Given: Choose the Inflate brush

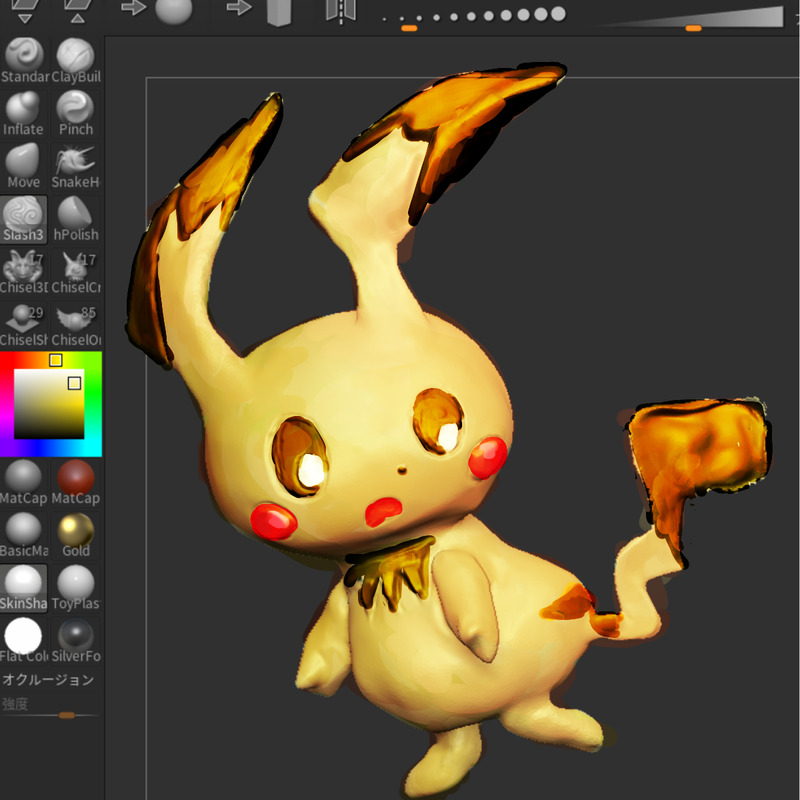Looking at the screenshot, I should (x=23, y=114).
